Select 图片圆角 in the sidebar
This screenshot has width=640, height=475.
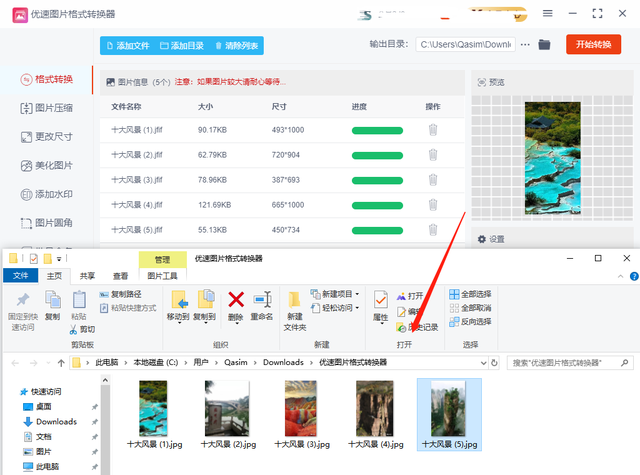tap(47, 223)
